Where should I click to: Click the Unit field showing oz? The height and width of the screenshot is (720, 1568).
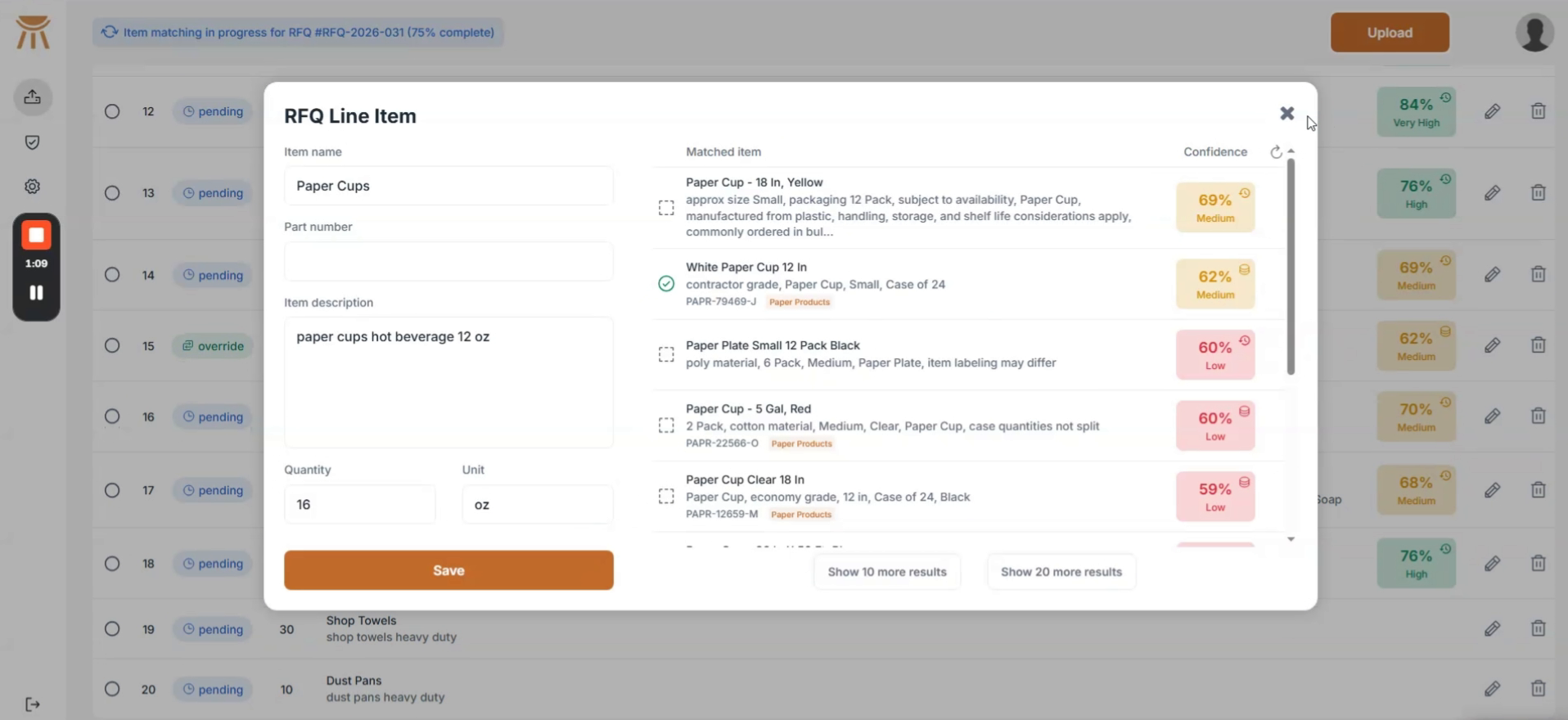point(538,504)
